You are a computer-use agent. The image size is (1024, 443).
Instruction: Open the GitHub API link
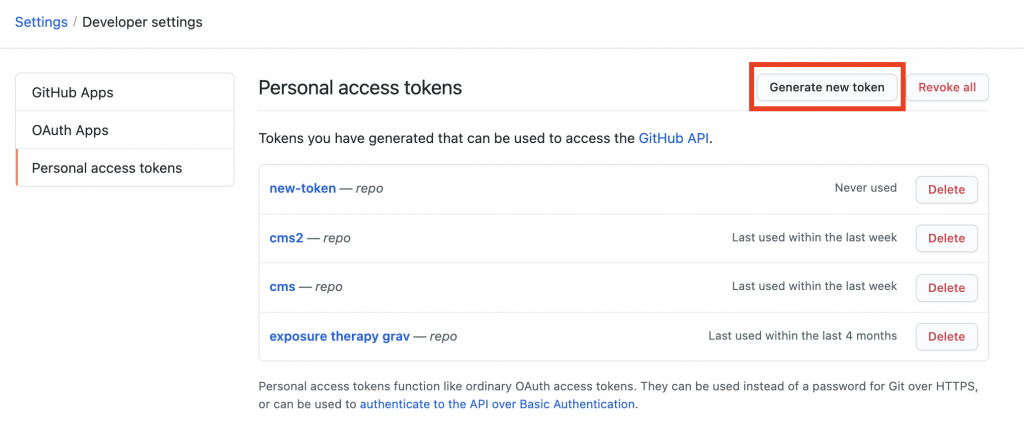pyautogui.click(x=673, y=139)
